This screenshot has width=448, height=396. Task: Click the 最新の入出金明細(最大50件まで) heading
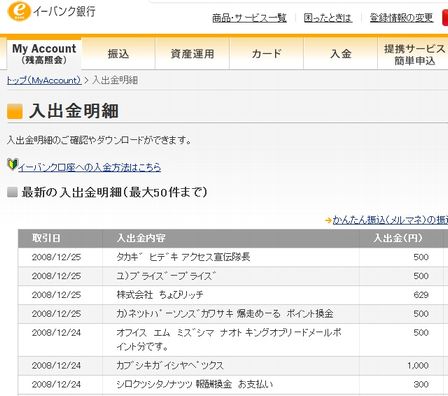click(114, 192)
